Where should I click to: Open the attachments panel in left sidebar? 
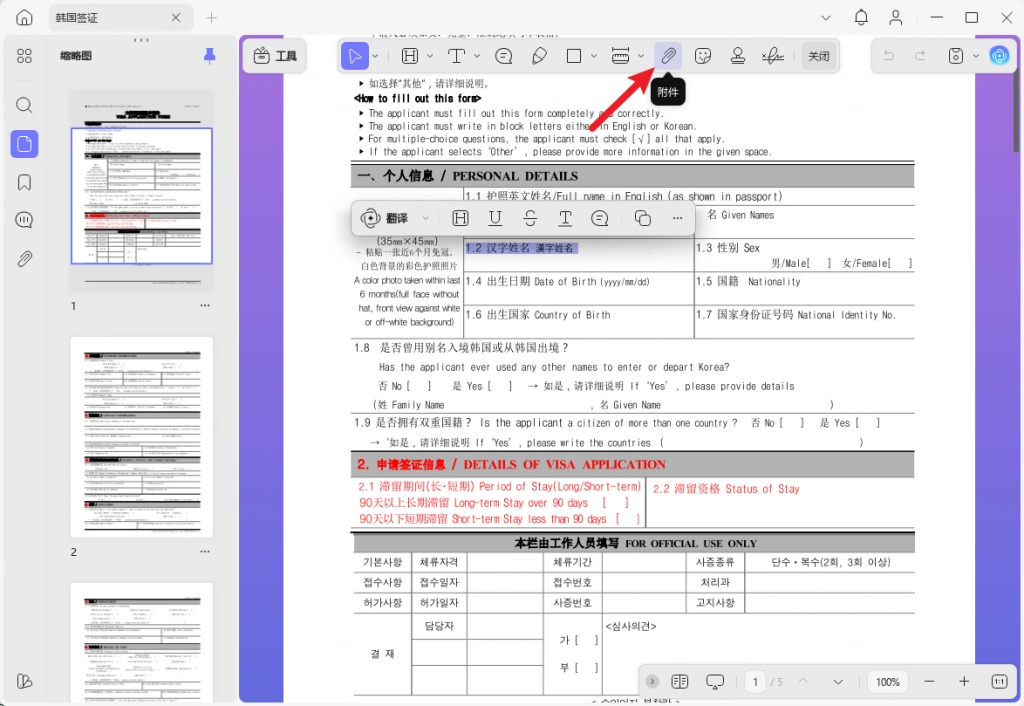coord(24,259)
